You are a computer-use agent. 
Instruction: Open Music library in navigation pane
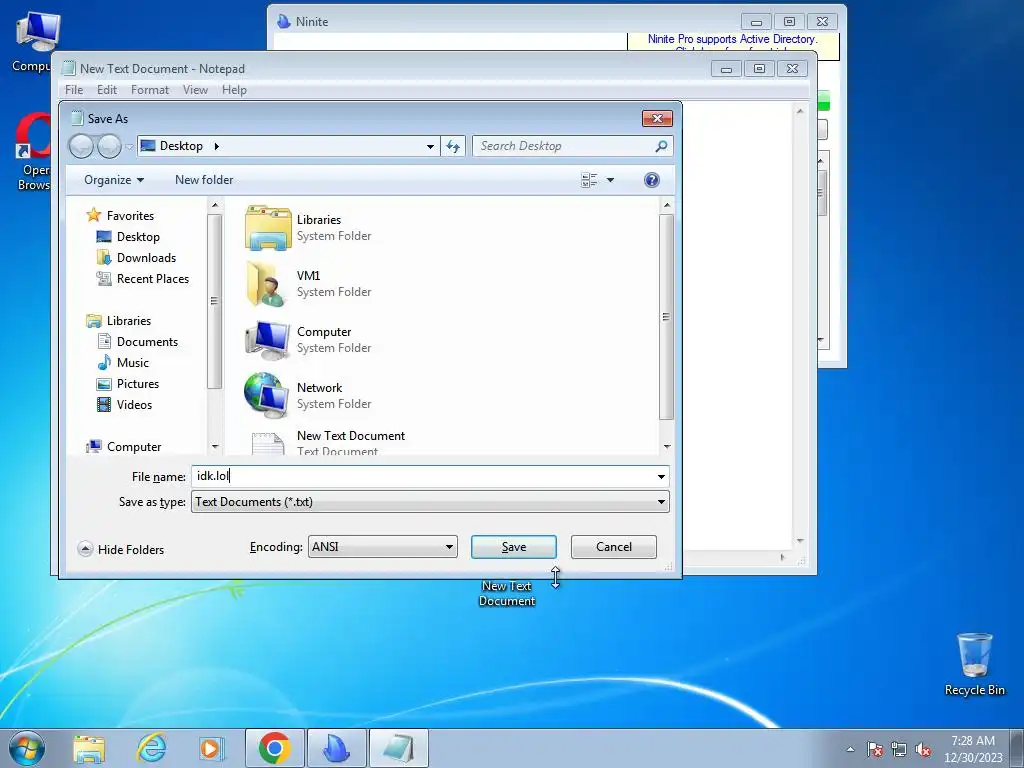pos(133,362)
